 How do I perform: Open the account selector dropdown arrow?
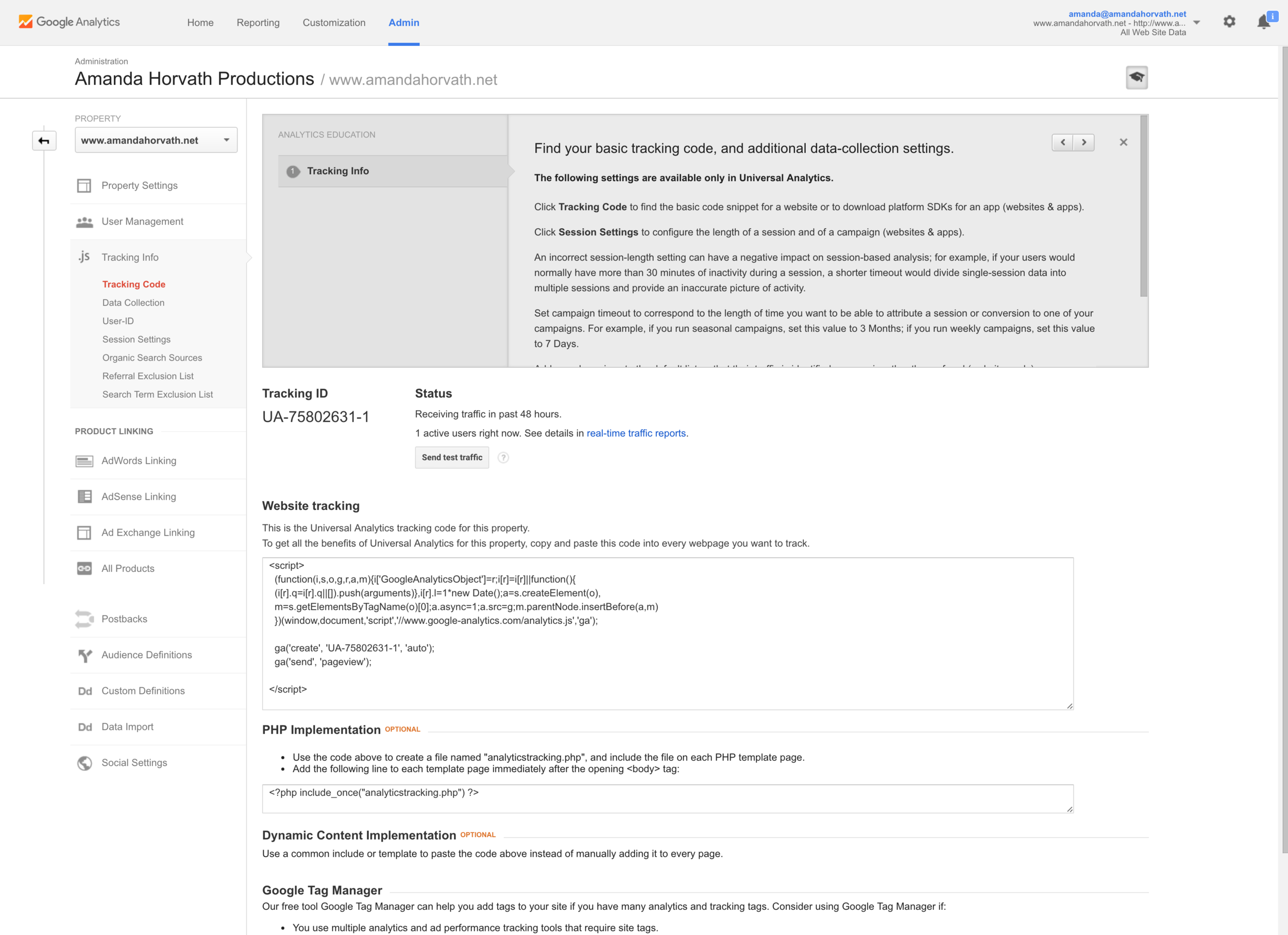[1196, 23]
